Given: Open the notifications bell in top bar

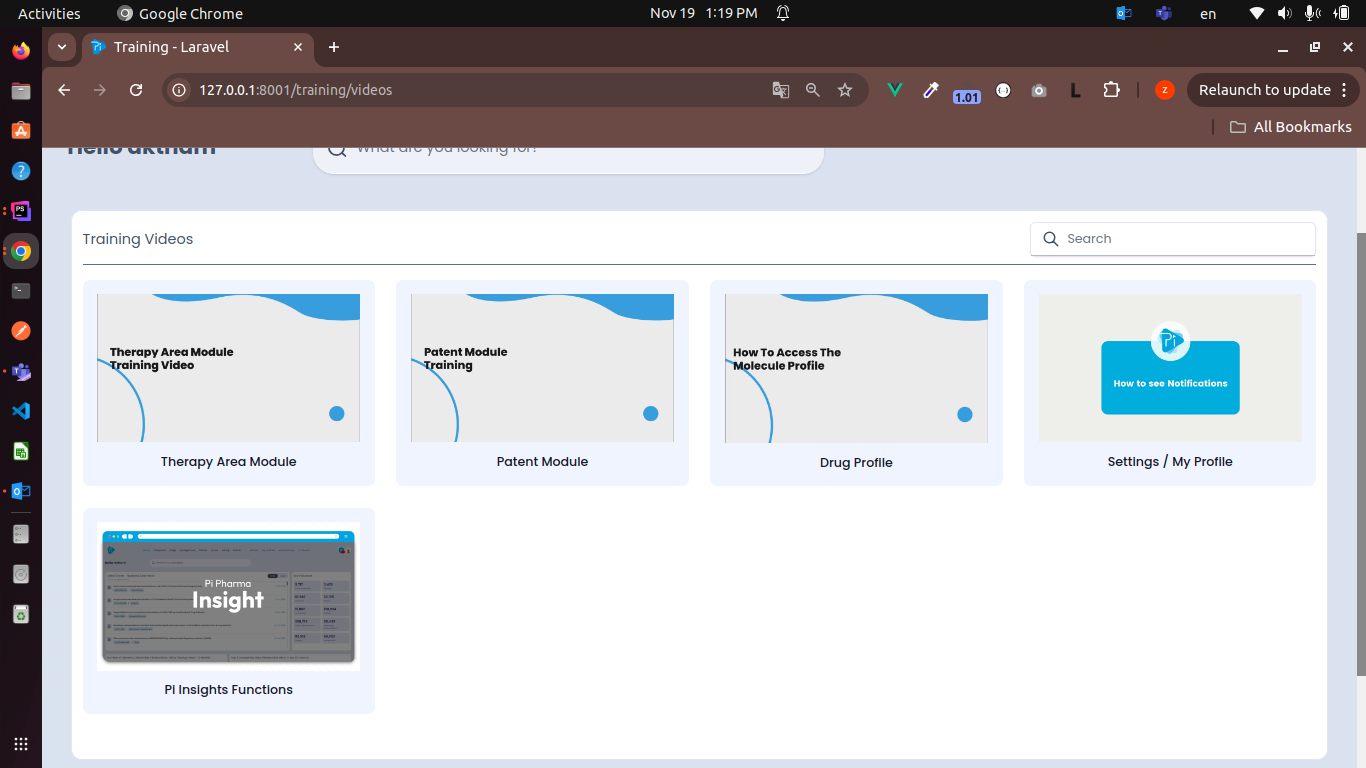Looking at the screenshot, I should pos(783,13).
